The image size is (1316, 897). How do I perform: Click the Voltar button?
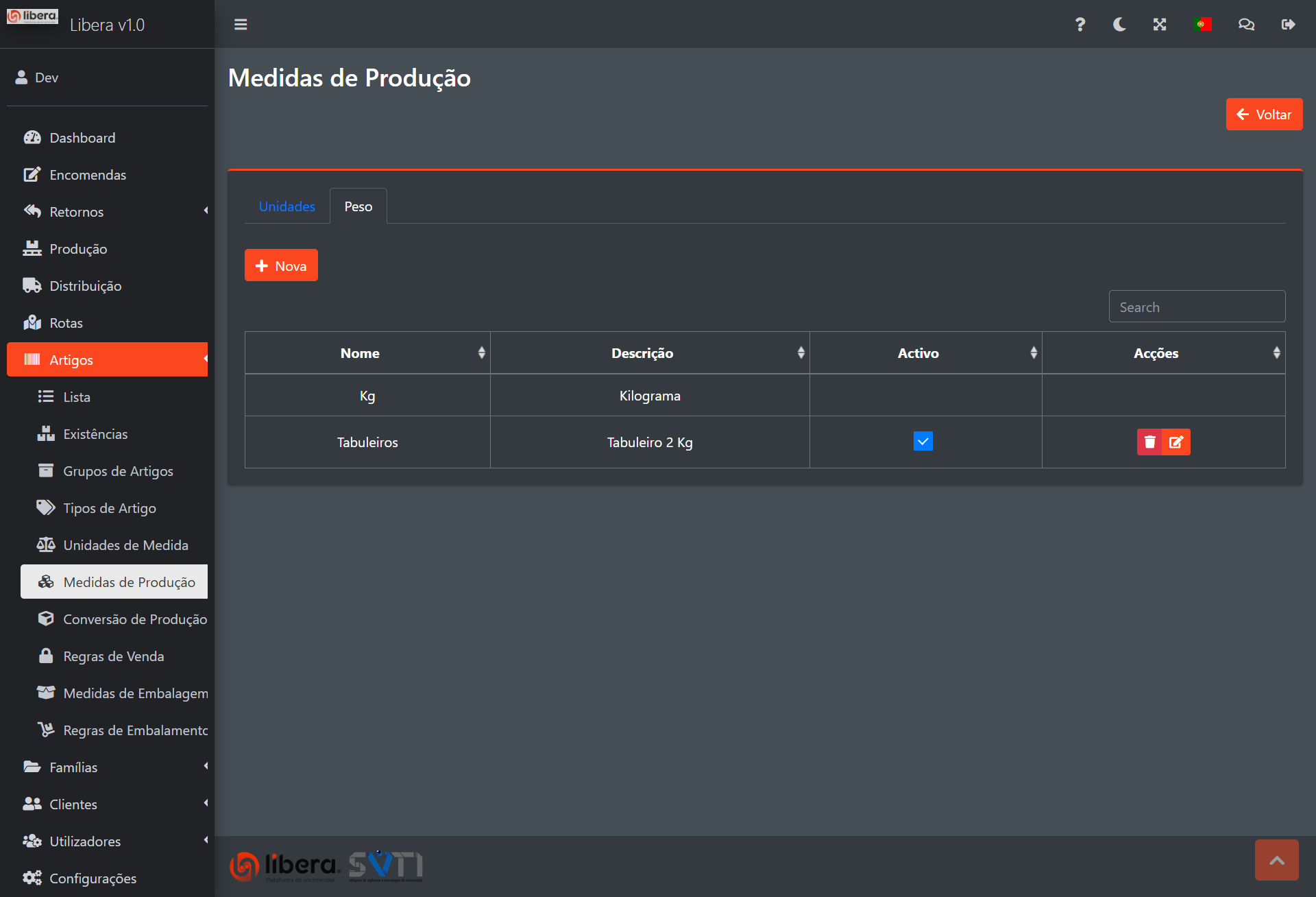(1264, 115)
